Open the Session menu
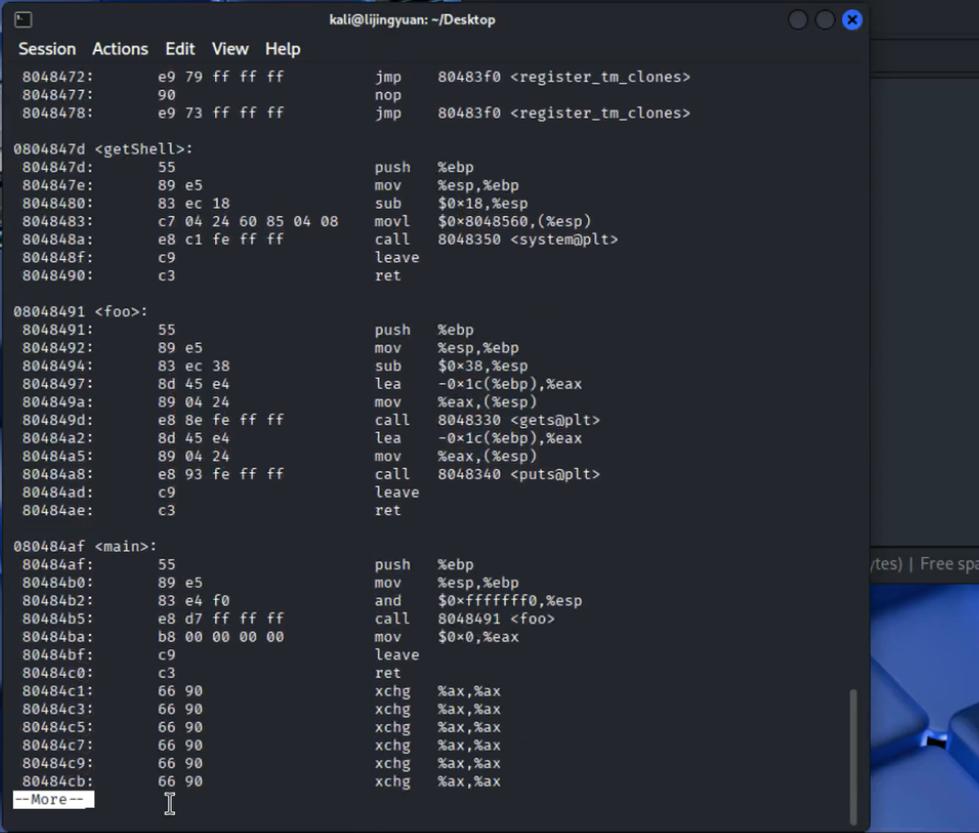 click(x=47, y=49)
